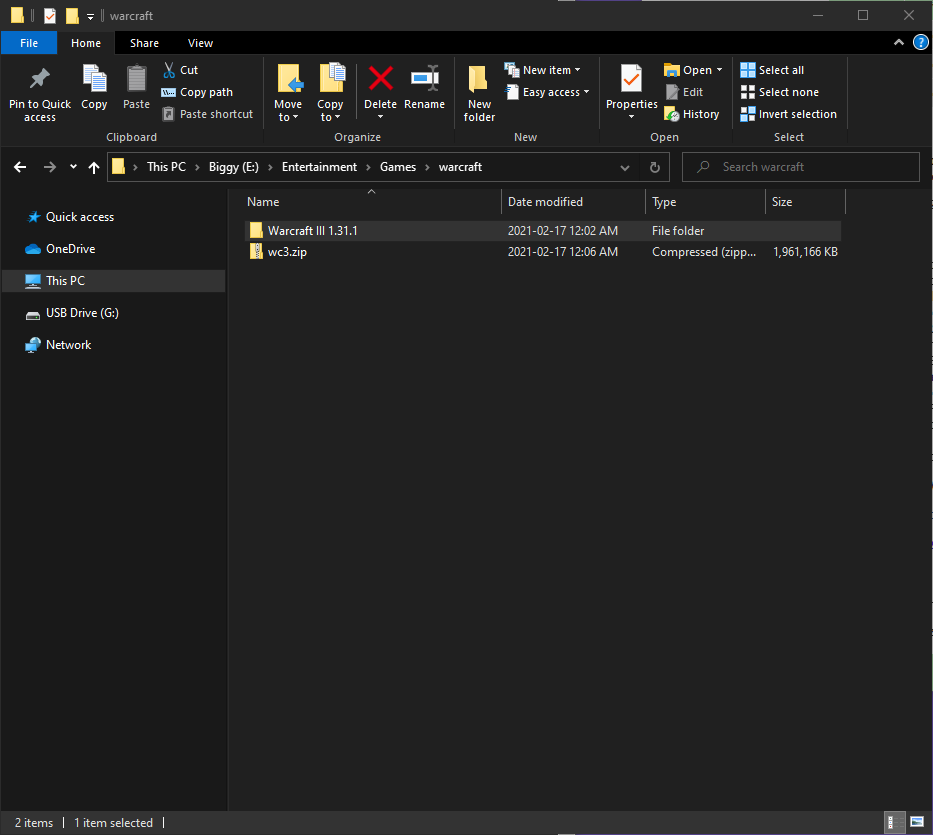Click Biggy (E:) in address breadcrumb

point(233,167)
